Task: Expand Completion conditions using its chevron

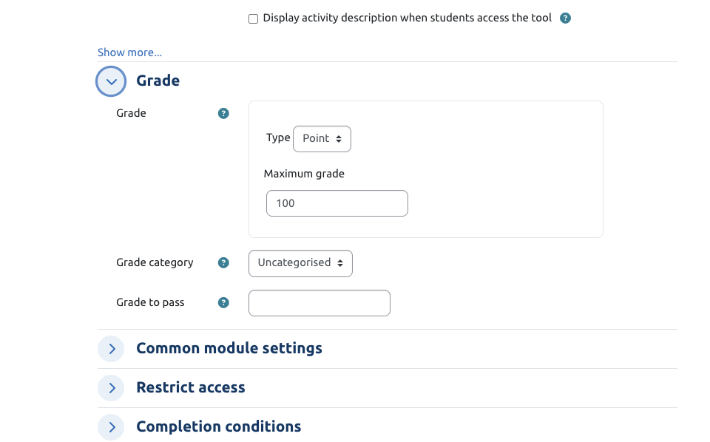Action: 111,427
